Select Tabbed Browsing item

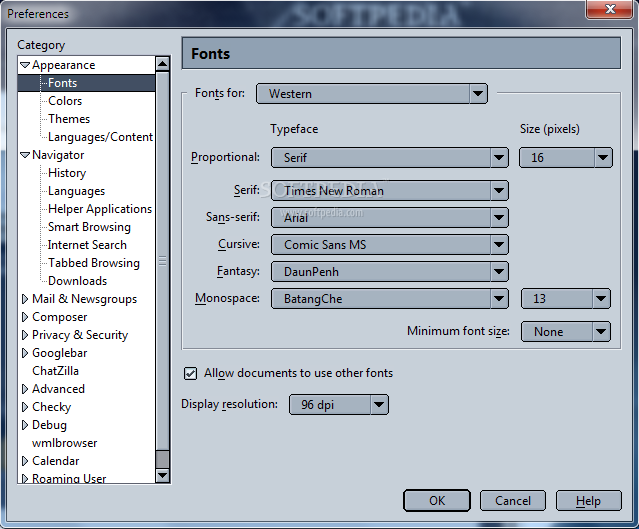tap(94, 263)
